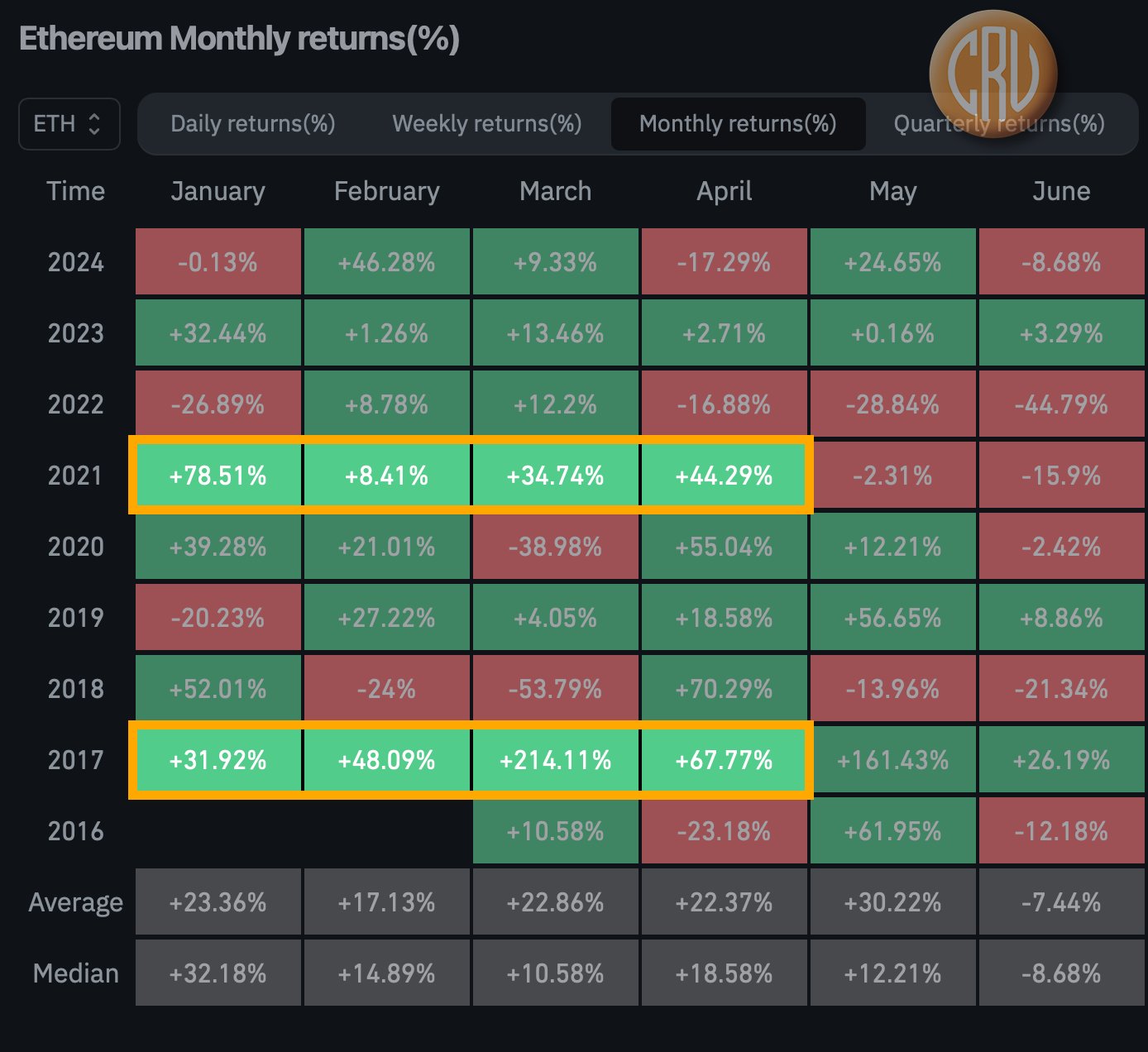
Task: Click the Ethereum Monthly returns title
Action: tap(237, 37)
